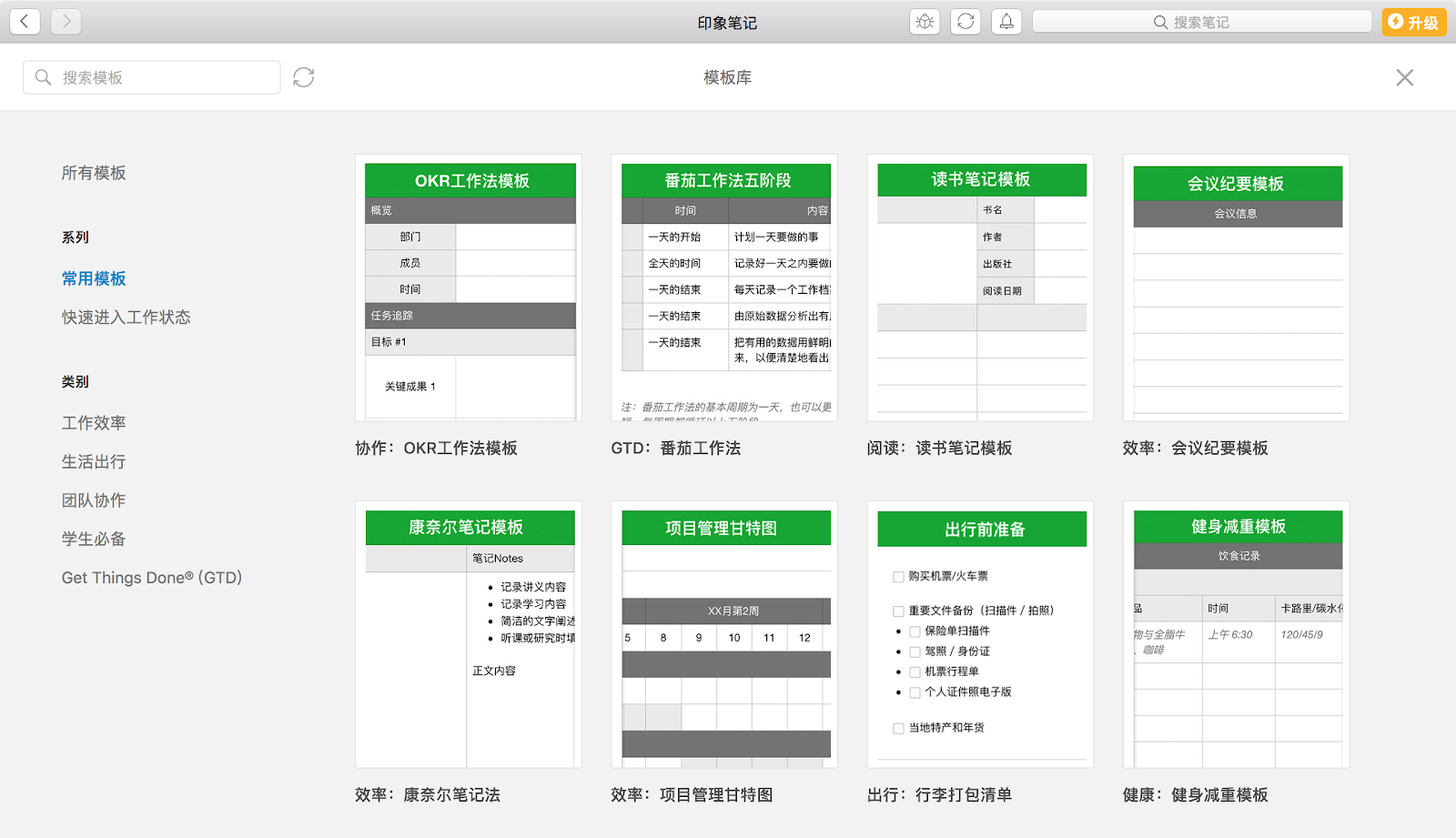Click the 模板库 title text
Viewport: 1456px width, 838px height.
tap(728, 77)
